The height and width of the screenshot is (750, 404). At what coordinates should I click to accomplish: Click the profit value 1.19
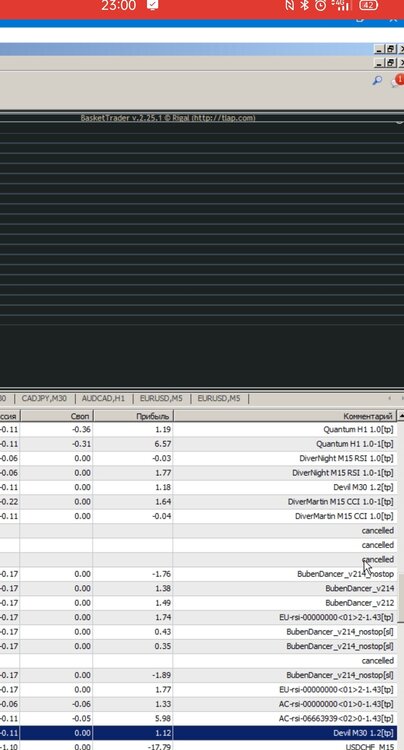point(163,430)
